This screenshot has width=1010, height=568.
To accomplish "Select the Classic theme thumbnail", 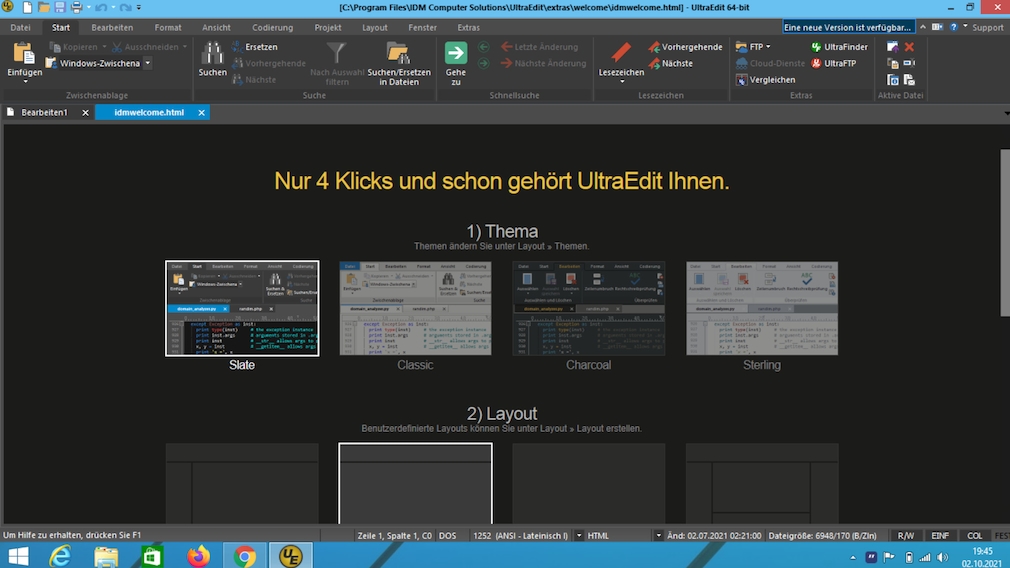I will pyautogui.click(x=415, y=308).
